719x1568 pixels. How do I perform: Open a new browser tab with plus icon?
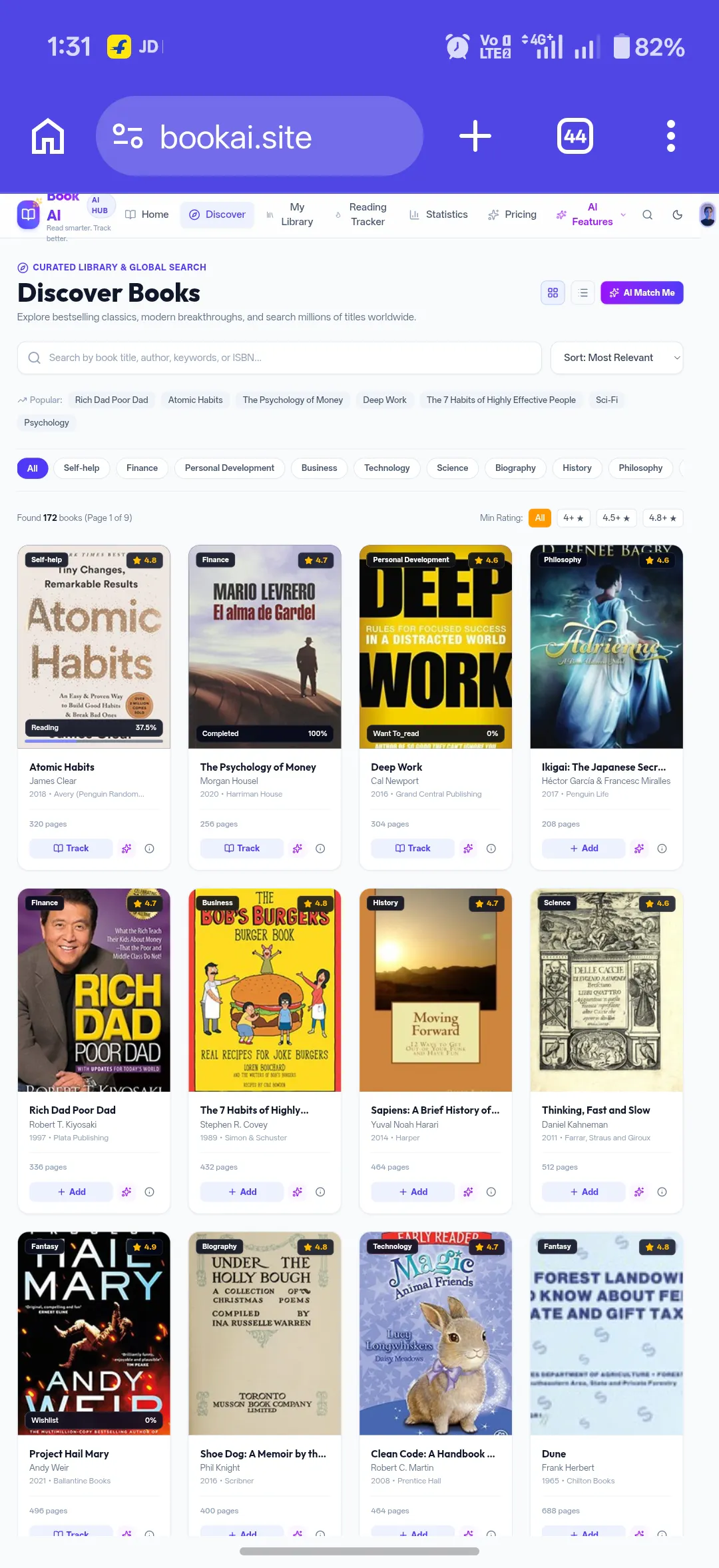click(475, 137)
